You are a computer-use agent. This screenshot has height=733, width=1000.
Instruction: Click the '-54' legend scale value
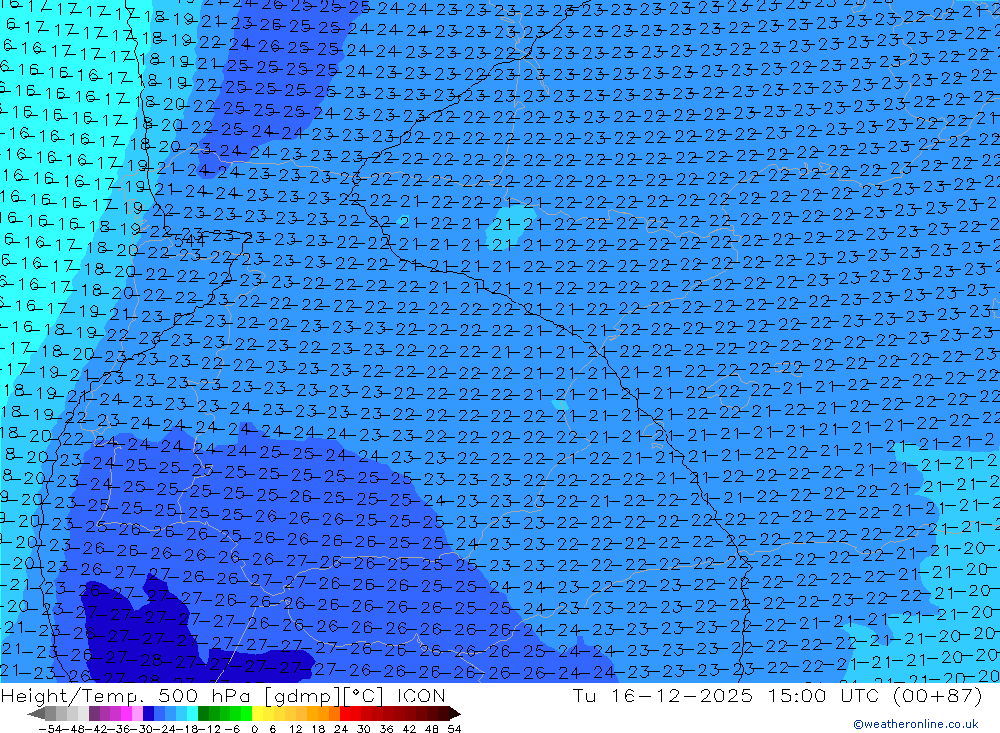pyautogui.click(x=50, y=729)
